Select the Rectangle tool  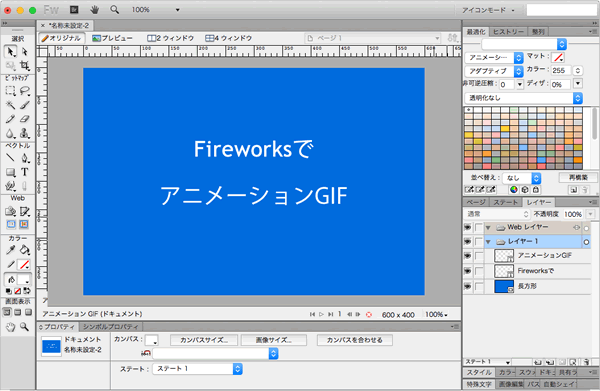[x=10, y=172]
